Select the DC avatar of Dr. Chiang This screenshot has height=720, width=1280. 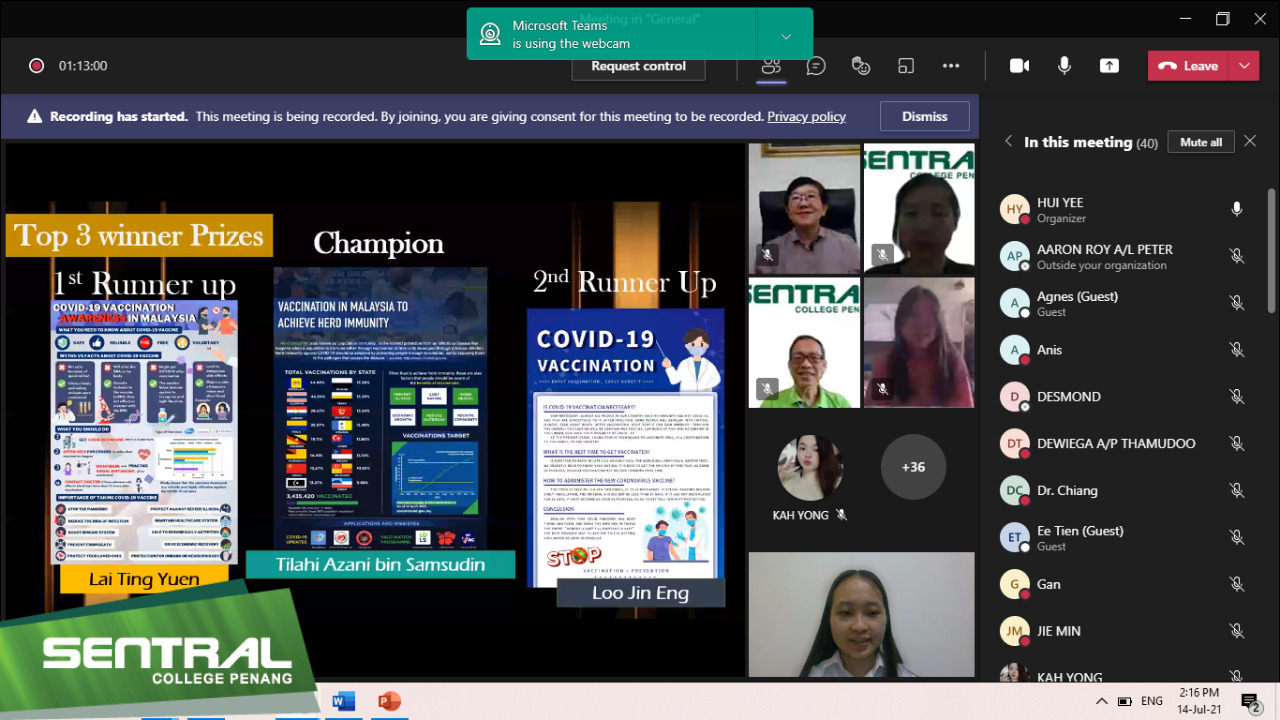click(1014, 491)
